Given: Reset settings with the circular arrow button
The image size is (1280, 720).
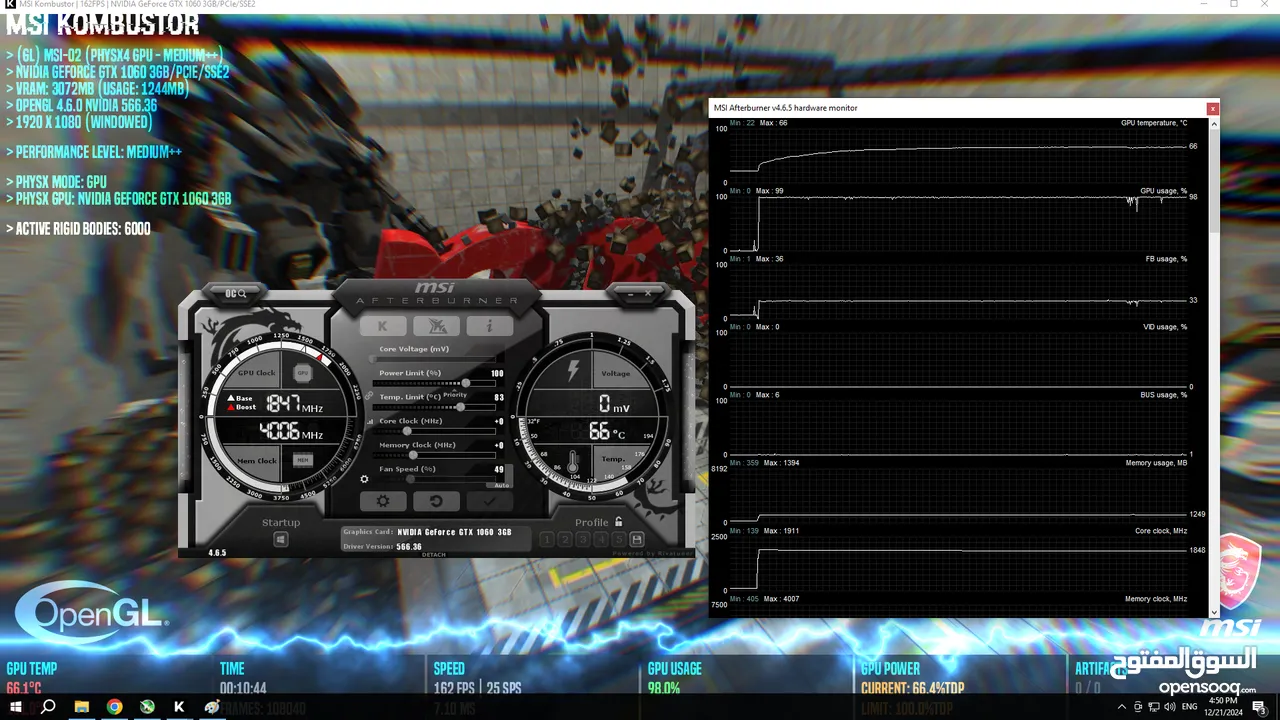Looking at the screenshot, I should (x=436, y=501).
